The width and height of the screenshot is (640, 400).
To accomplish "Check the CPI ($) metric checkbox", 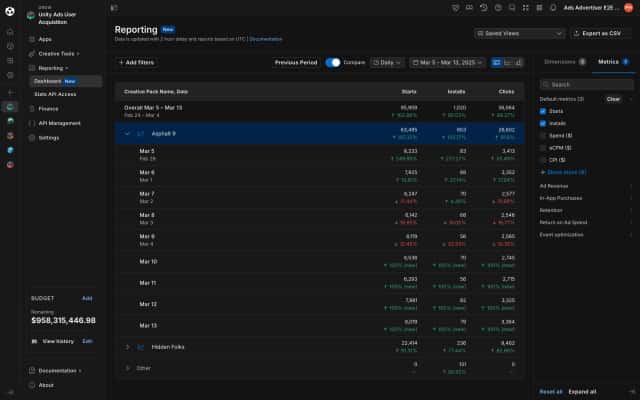I will coord(543,160).
